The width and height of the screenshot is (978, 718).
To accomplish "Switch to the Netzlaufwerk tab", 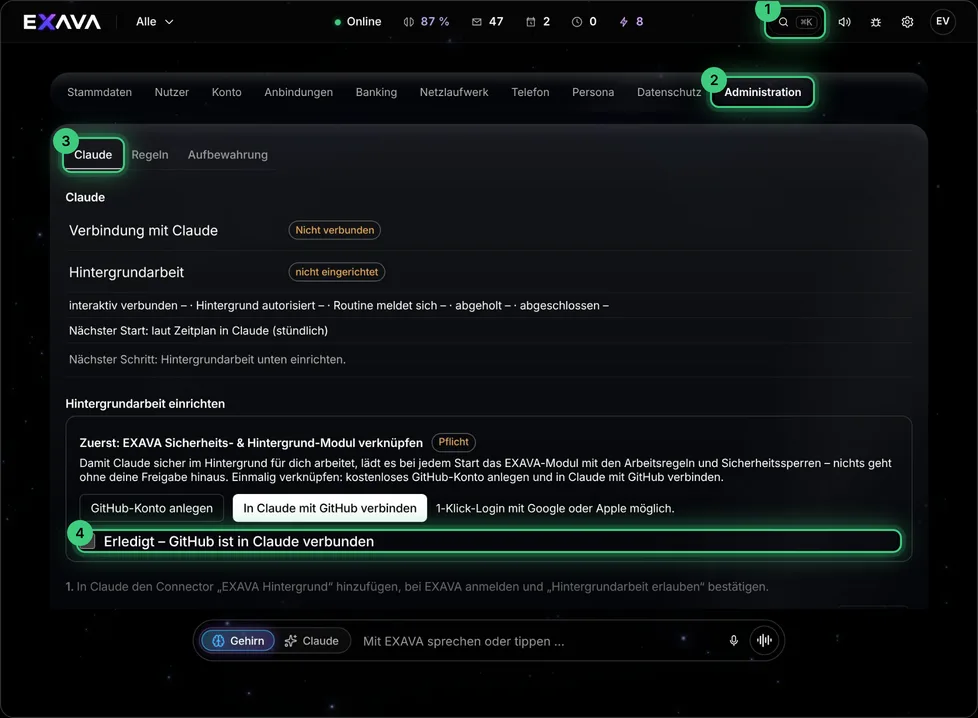I will [454, 92].
